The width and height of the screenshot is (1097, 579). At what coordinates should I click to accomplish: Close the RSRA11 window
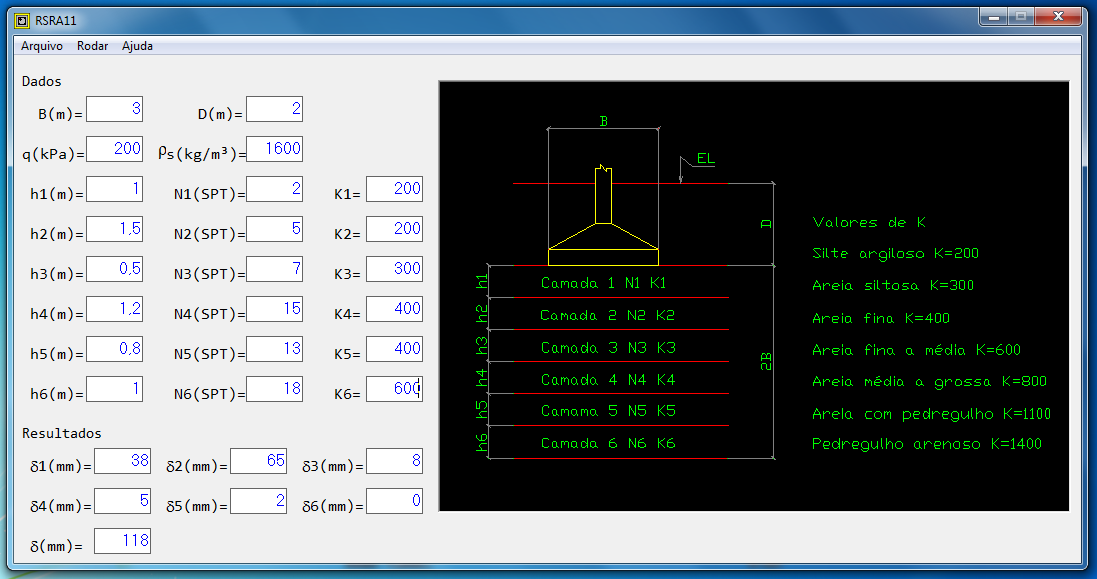click(x=1059, y=17)
